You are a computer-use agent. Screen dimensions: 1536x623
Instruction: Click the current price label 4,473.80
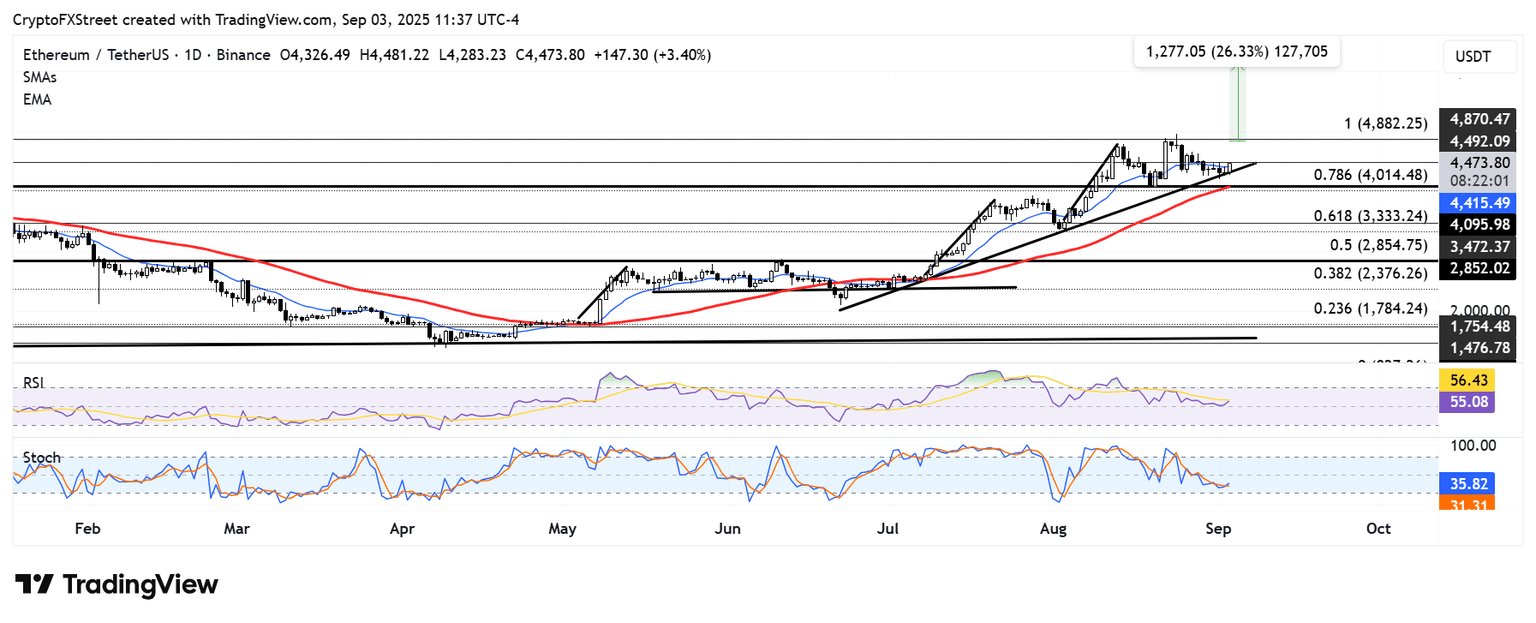pyautogui.click(x=1480, y=162)
